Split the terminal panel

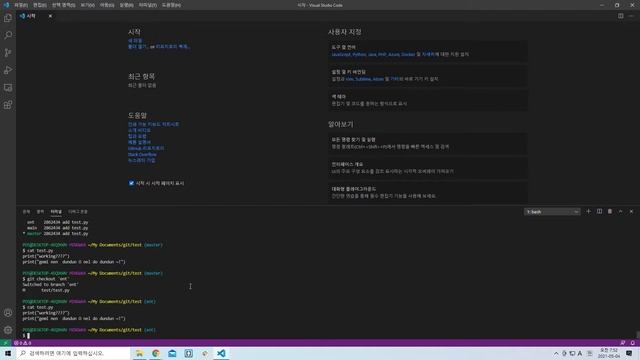[x=599, y=211]
